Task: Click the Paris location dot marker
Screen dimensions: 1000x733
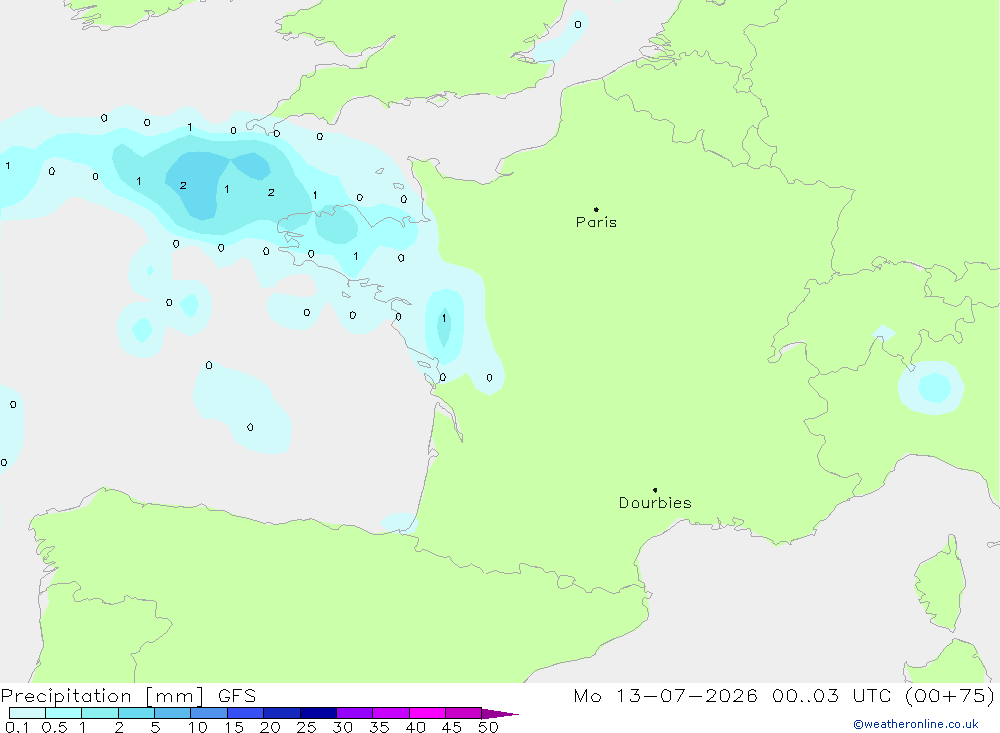Action: coord(596,209)
